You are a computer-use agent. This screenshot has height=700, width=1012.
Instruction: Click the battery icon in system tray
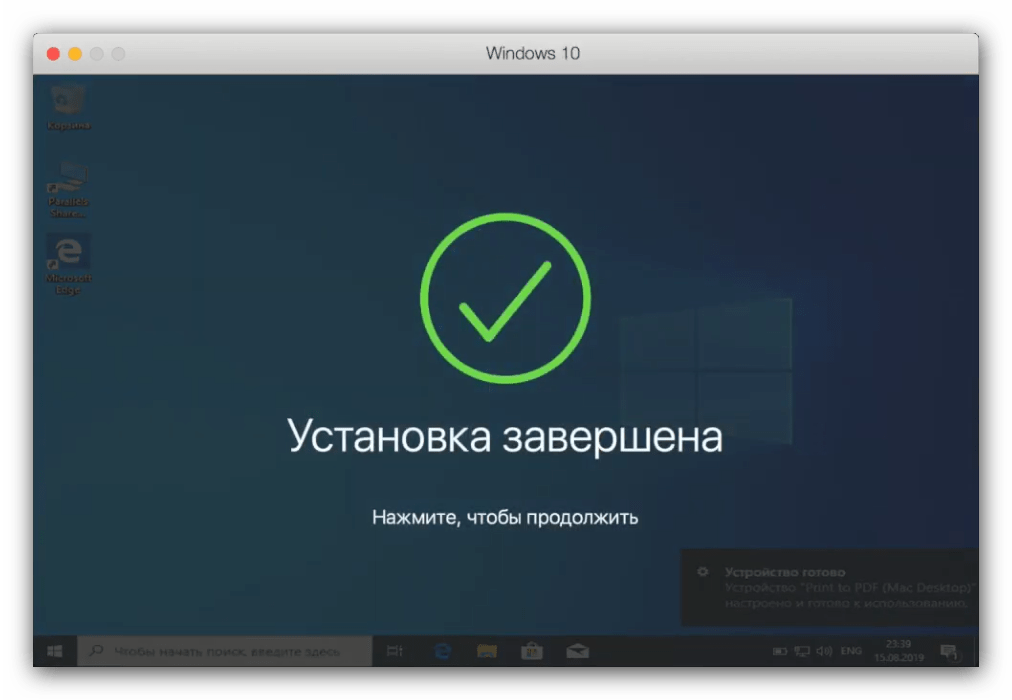tap(780, 652)
